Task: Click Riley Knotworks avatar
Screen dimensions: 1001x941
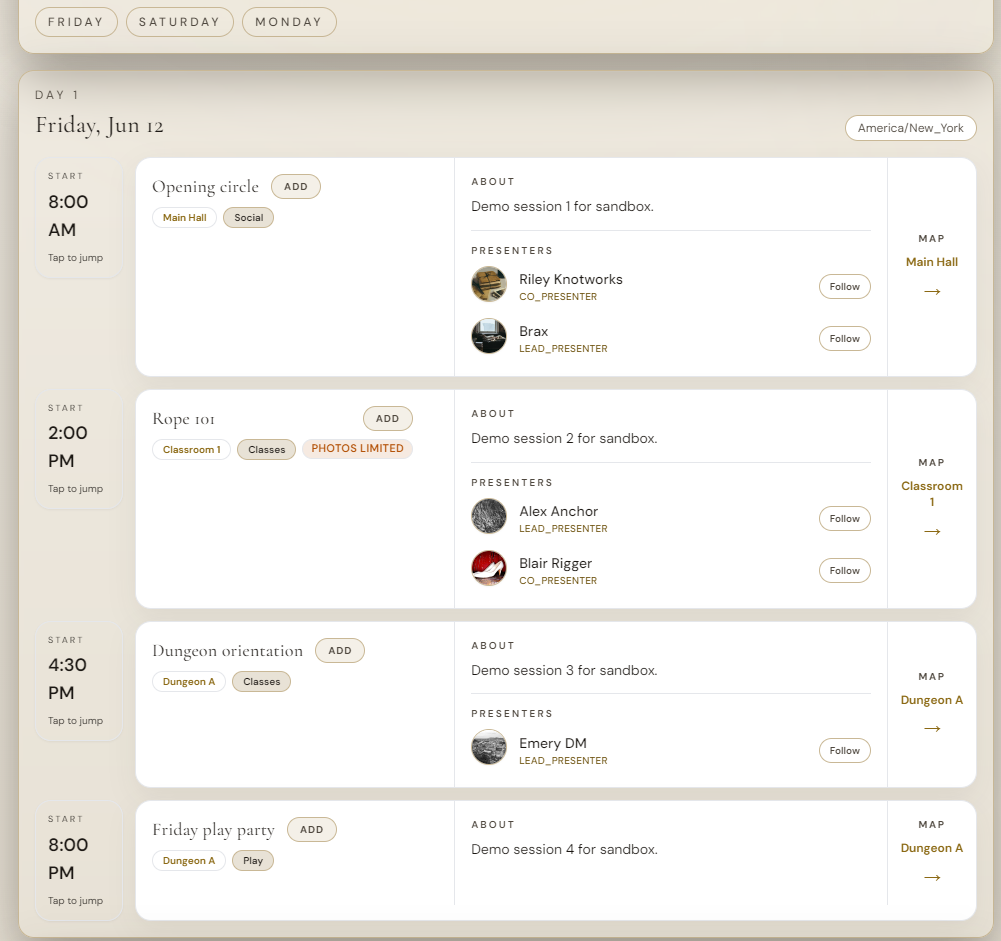Action: 489,284
